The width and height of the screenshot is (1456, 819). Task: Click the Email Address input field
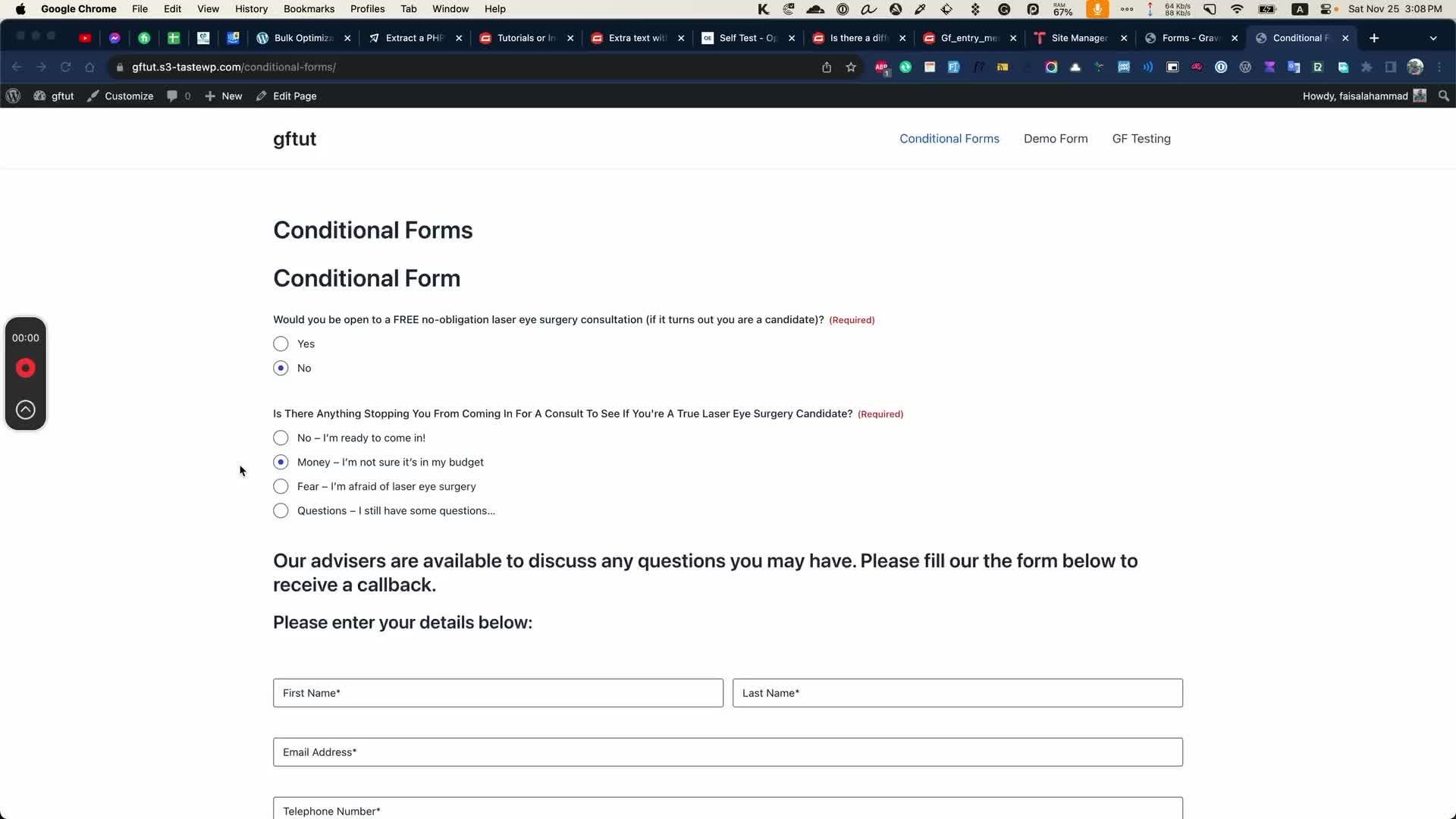pyautogui.click(x=727, y=752)
